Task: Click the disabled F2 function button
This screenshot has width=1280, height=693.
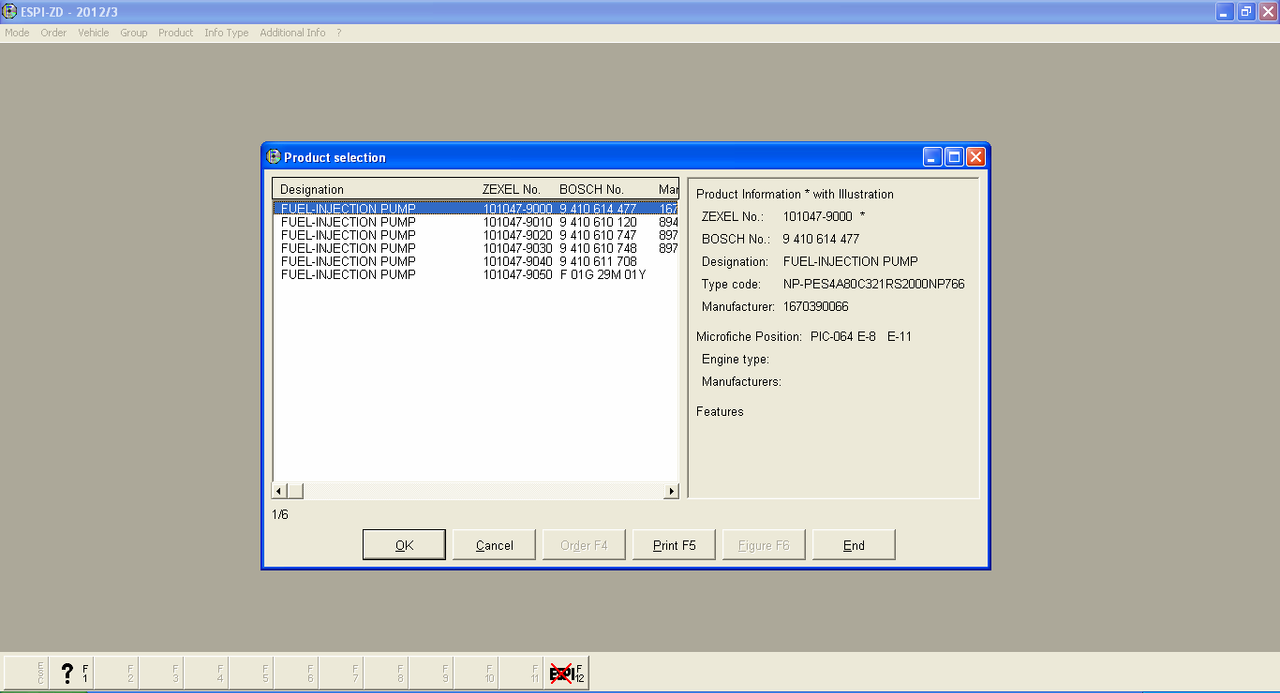Action: (116, 672)
